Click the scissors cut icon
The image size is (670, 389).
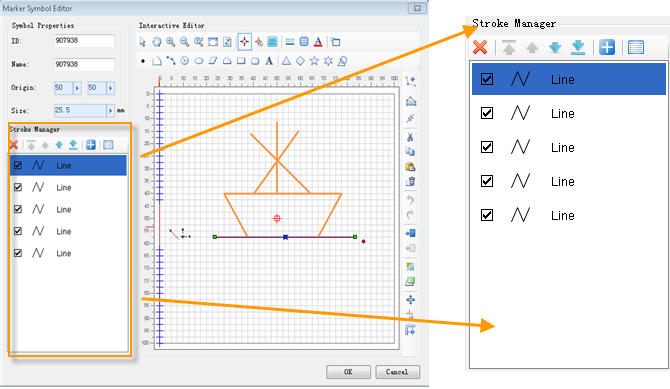pyautogui.click(x=410, y=137)
